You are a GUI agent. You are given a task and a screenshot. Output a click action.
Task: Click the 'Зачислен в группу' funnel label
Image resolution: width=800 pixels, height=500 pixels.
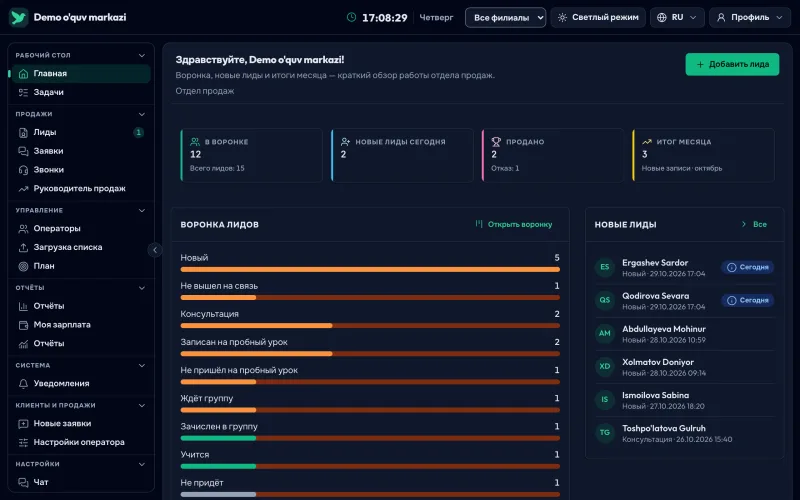[219, 427]
